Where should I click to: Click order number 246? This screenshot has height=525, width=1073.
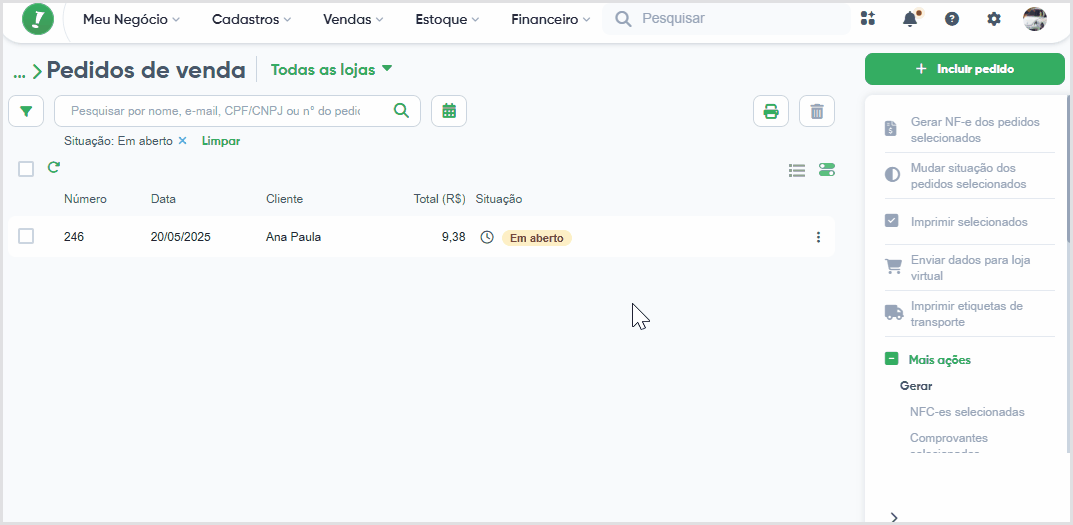(74, 237)
